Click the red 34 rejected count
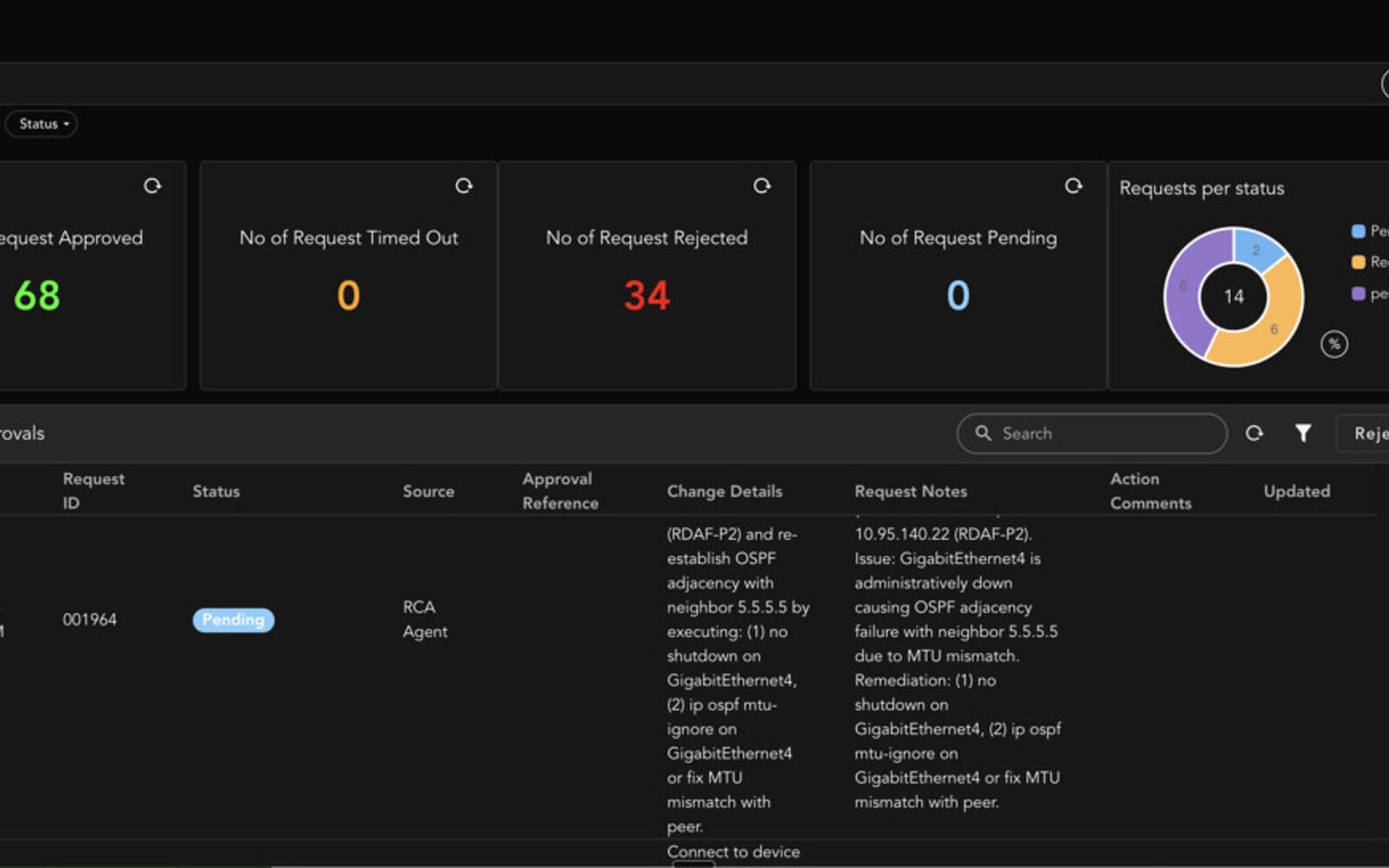This screenshot has height=868, width=1389. tap(647, 296)
